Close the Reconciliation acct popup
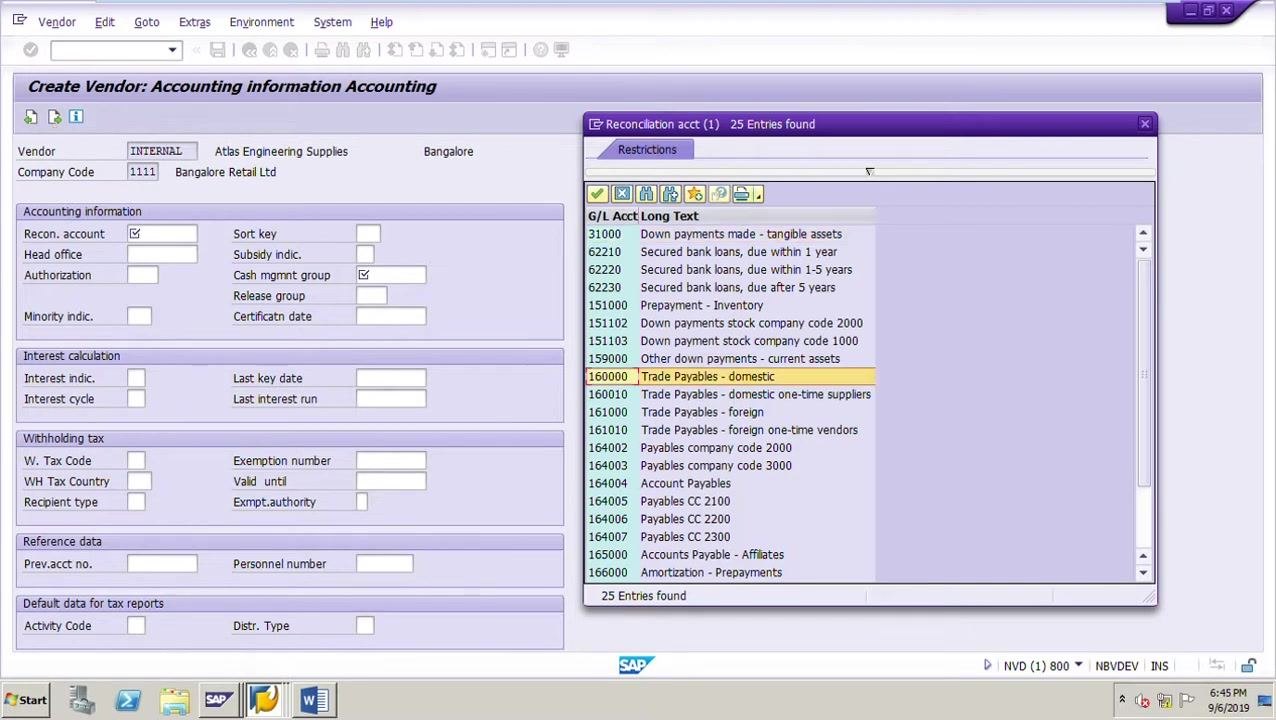The height and width of the screenshot is (720, 1276). [x=1144, y=124]
